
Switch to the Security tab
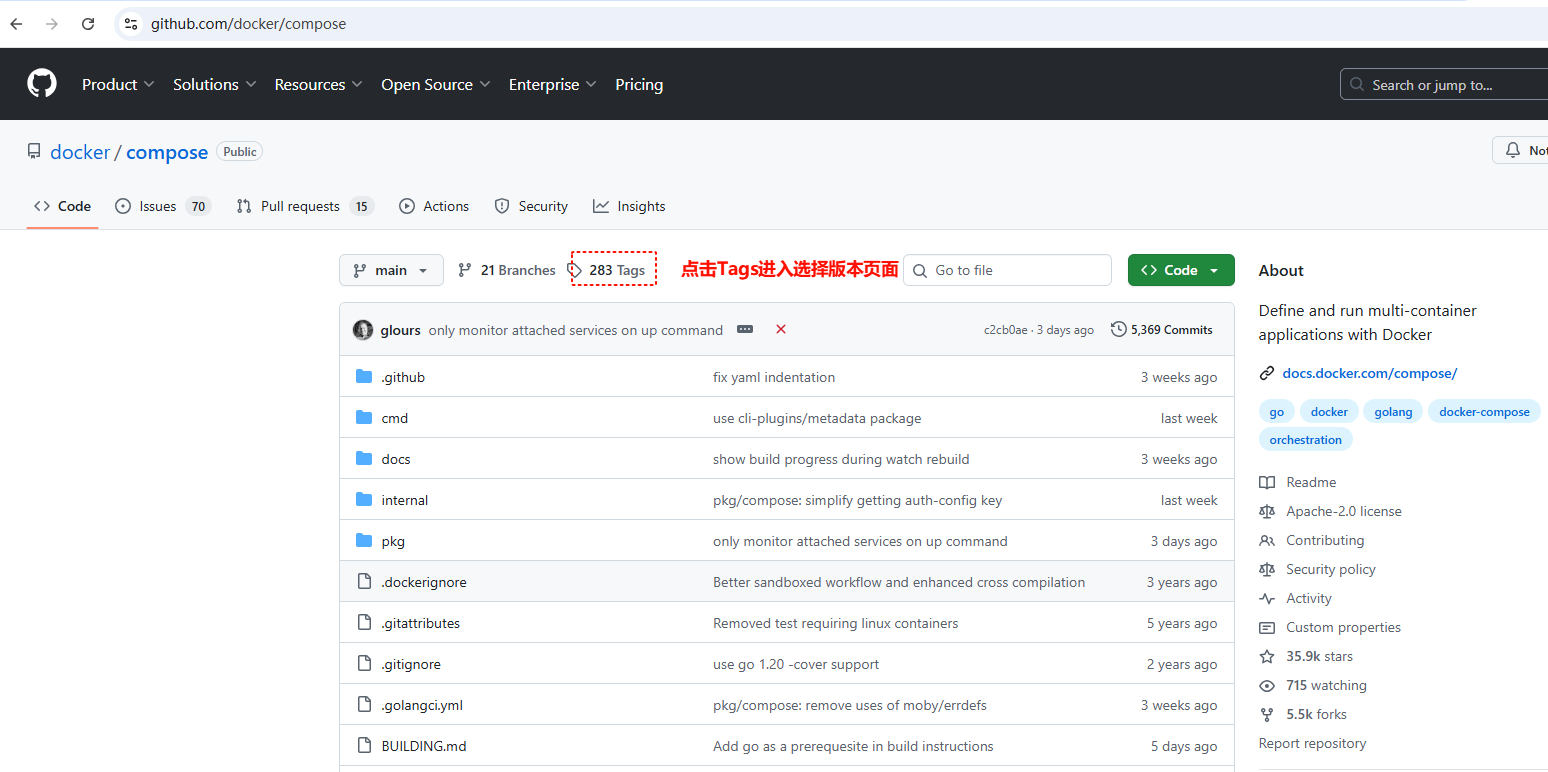[531, 206]
